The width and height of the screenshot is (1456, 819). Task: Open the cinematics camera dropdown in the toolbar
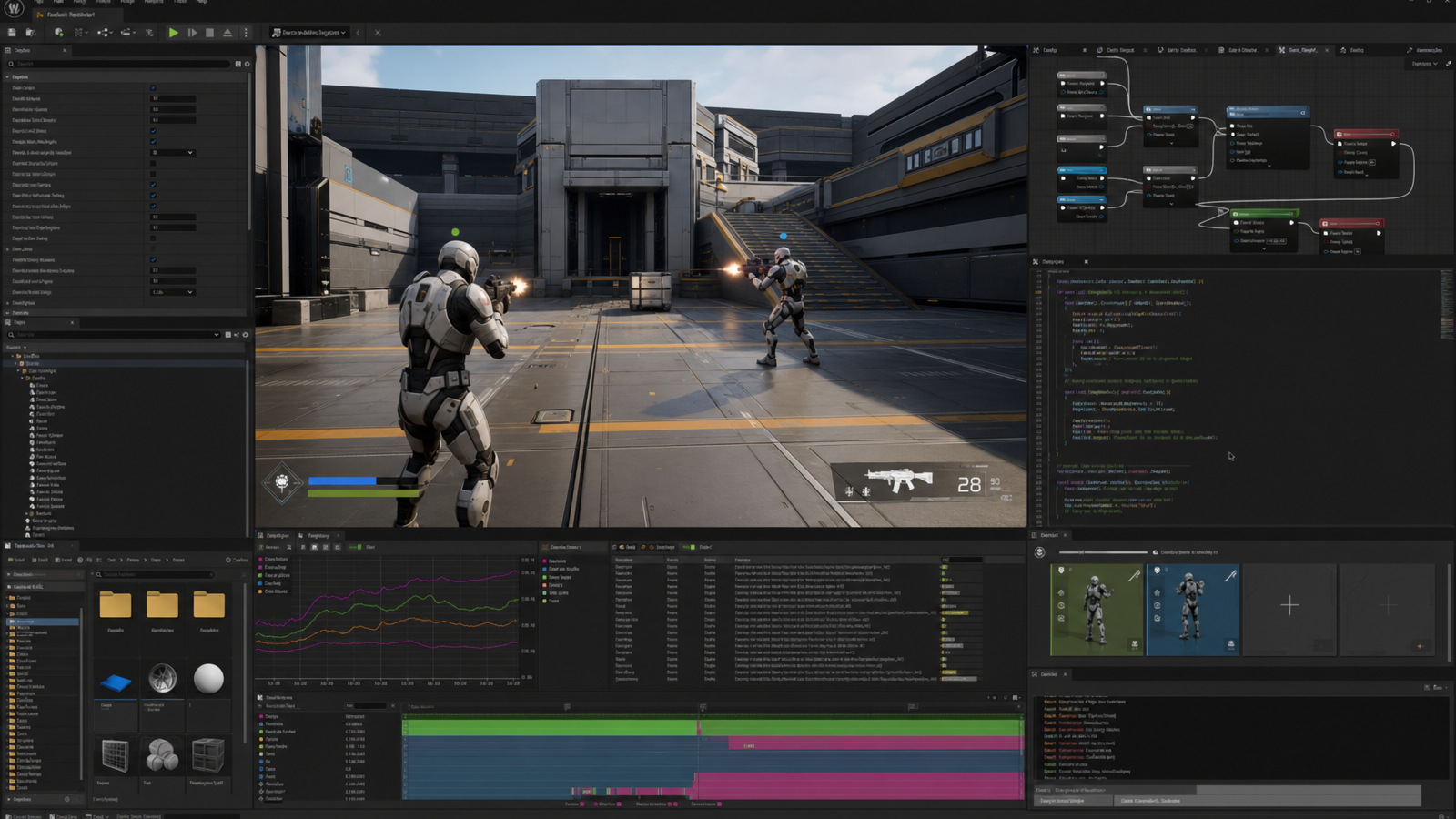128,33
